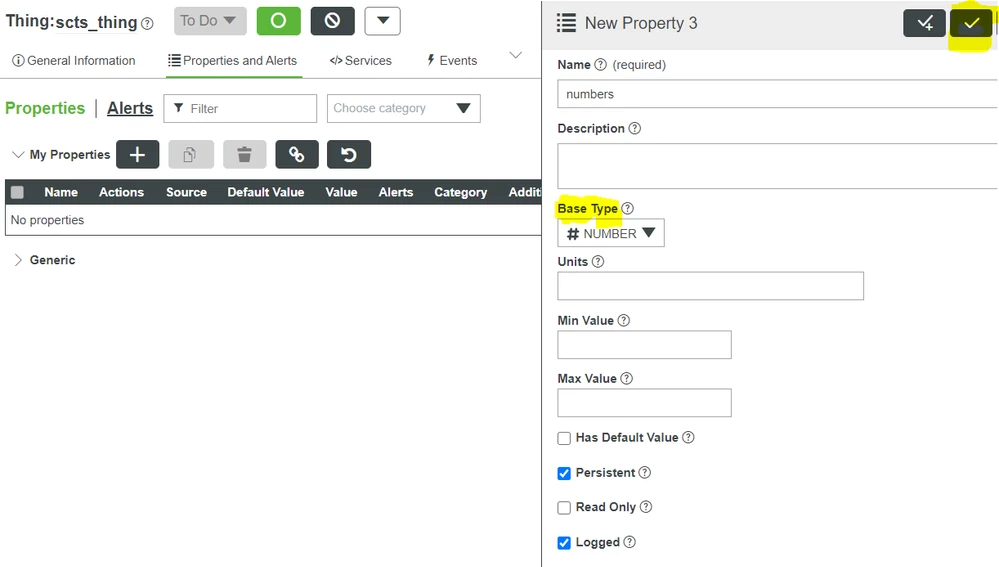Expand the hidden tabs chevron
This screenshot has width=999, height=567.
click(516, 55)
